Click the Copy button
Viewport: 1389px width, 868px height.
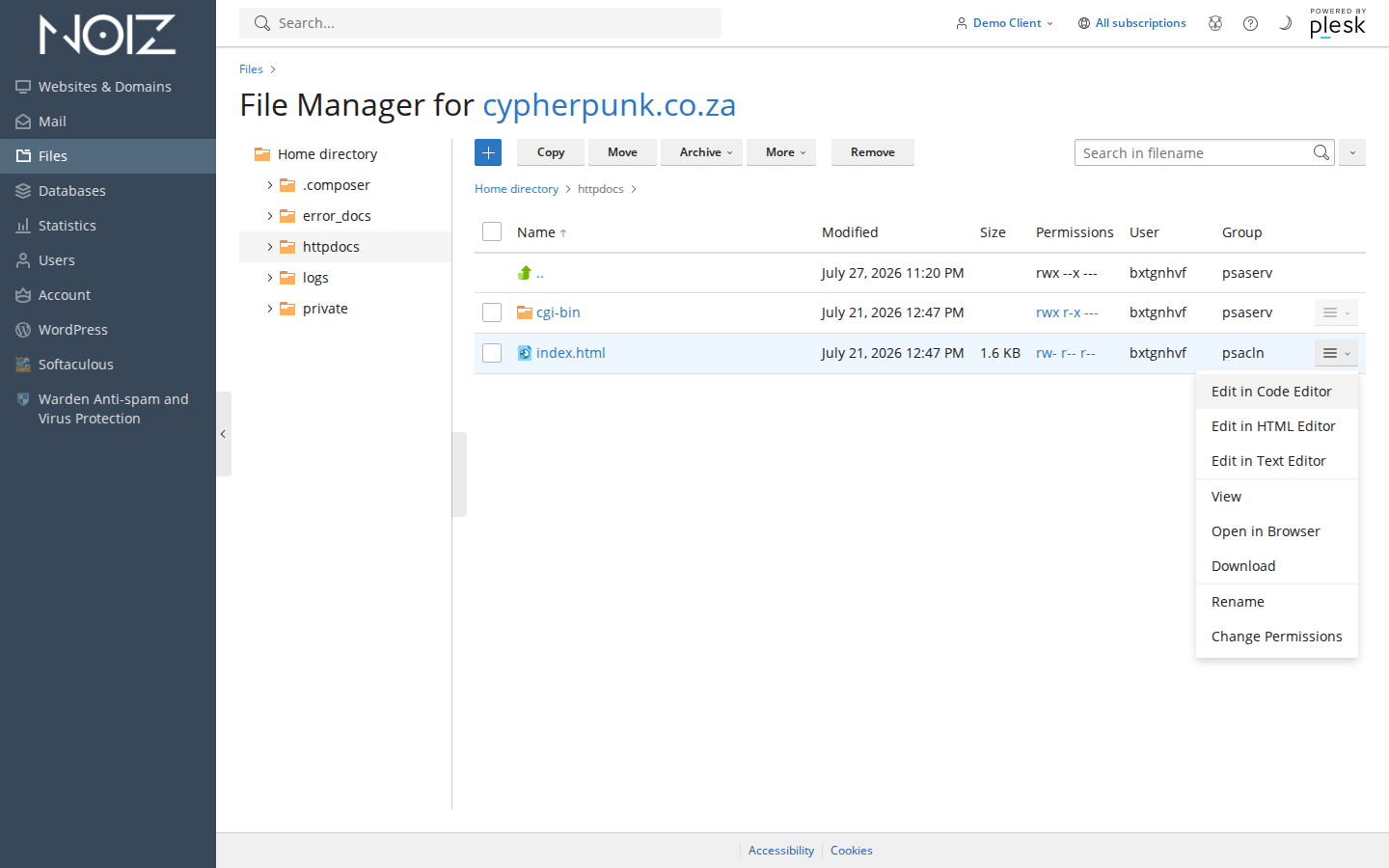click(x=551, y=152)
